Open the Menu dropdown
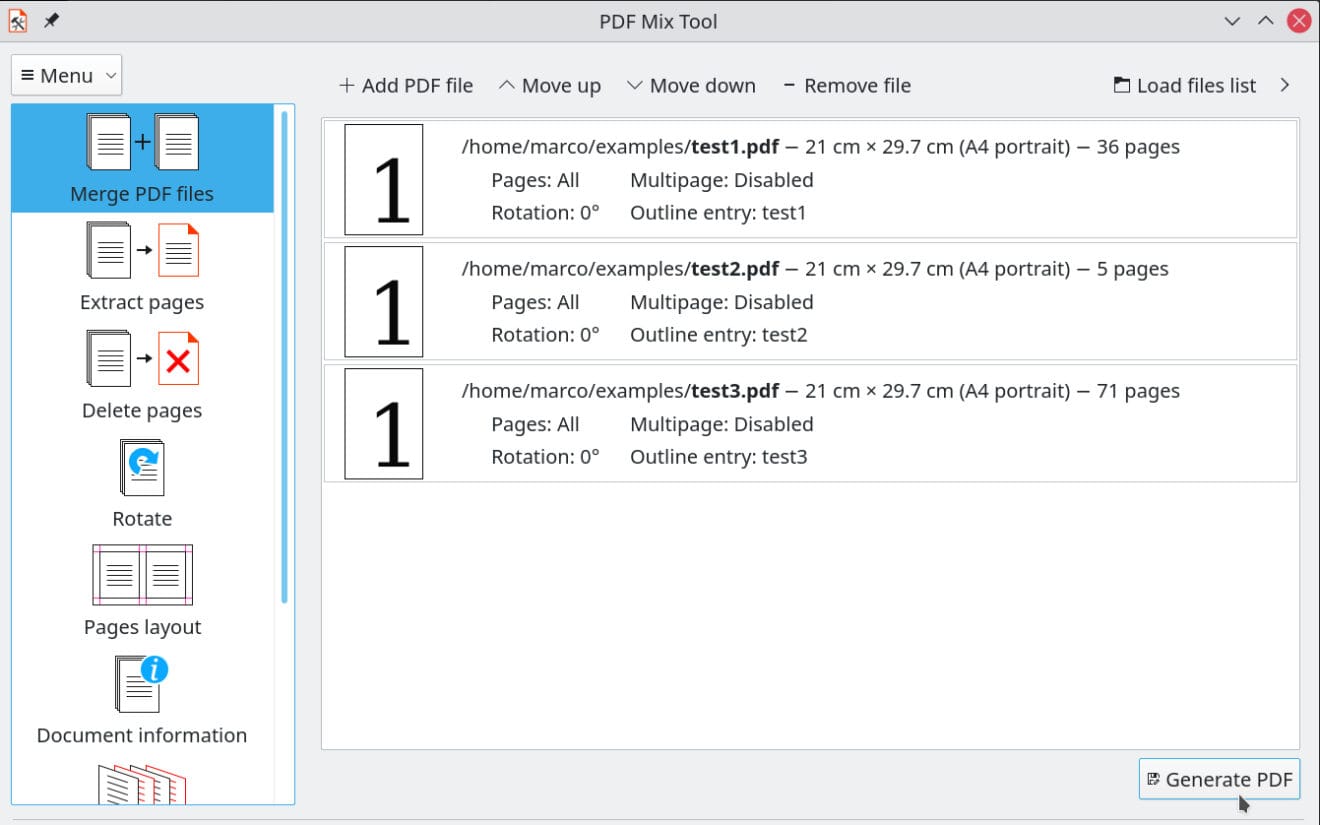 point(65,74)
